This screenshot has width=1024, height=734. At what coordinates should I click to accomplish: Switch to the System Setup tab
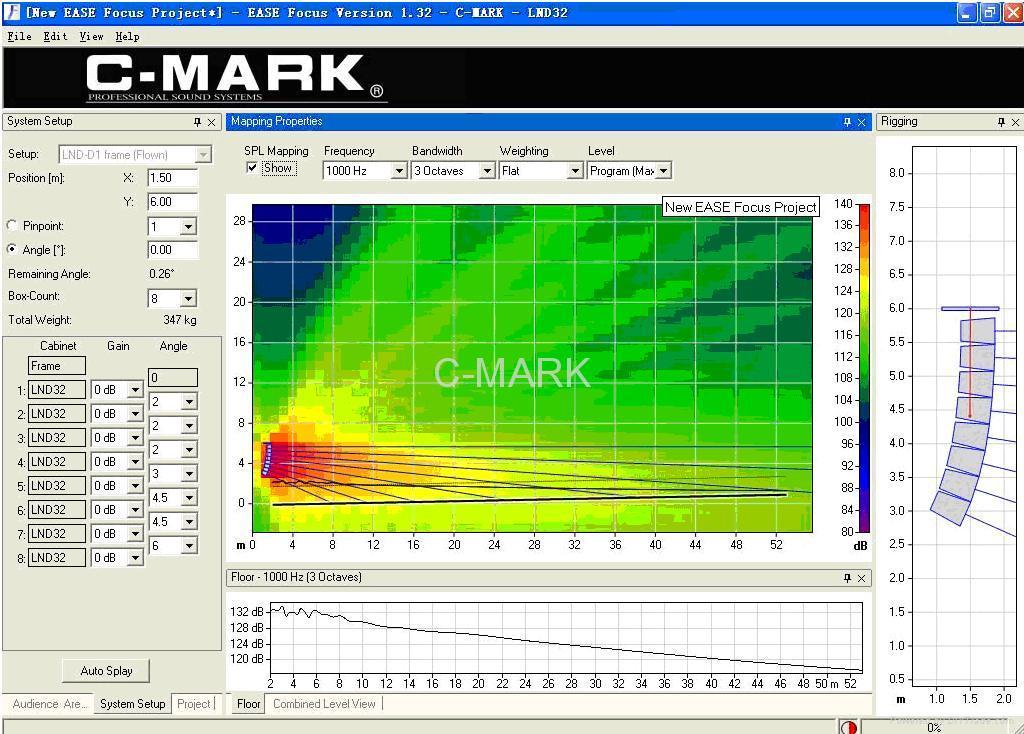tap(133, 704)
